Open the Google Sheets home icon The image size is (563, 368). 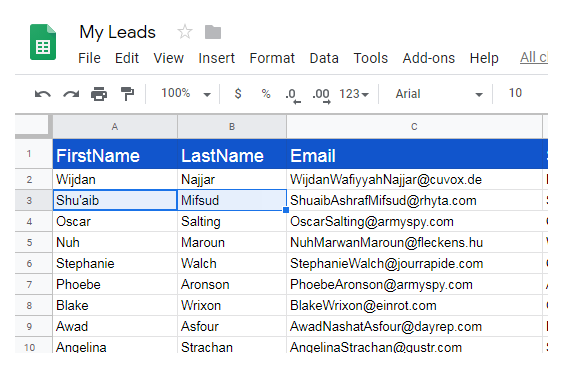coord(43,42)
